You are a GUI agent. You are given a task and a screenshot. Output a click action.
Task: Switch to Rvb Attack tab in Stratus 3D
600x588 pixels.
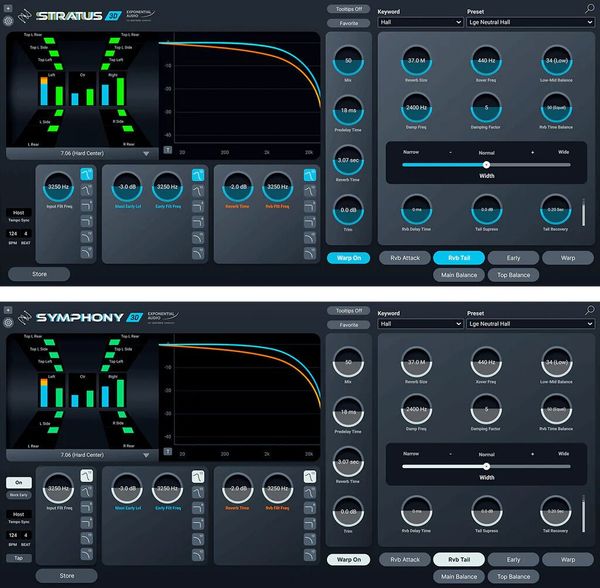point(405,258)
